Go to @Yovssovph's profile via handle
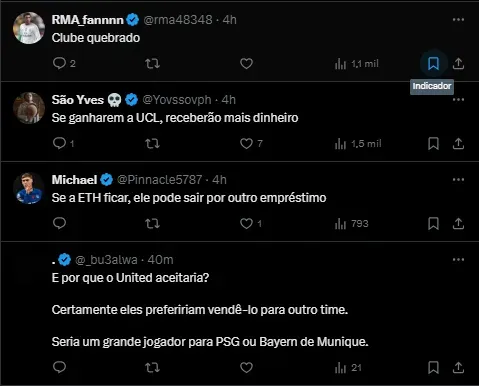 [x=177, y=100]
